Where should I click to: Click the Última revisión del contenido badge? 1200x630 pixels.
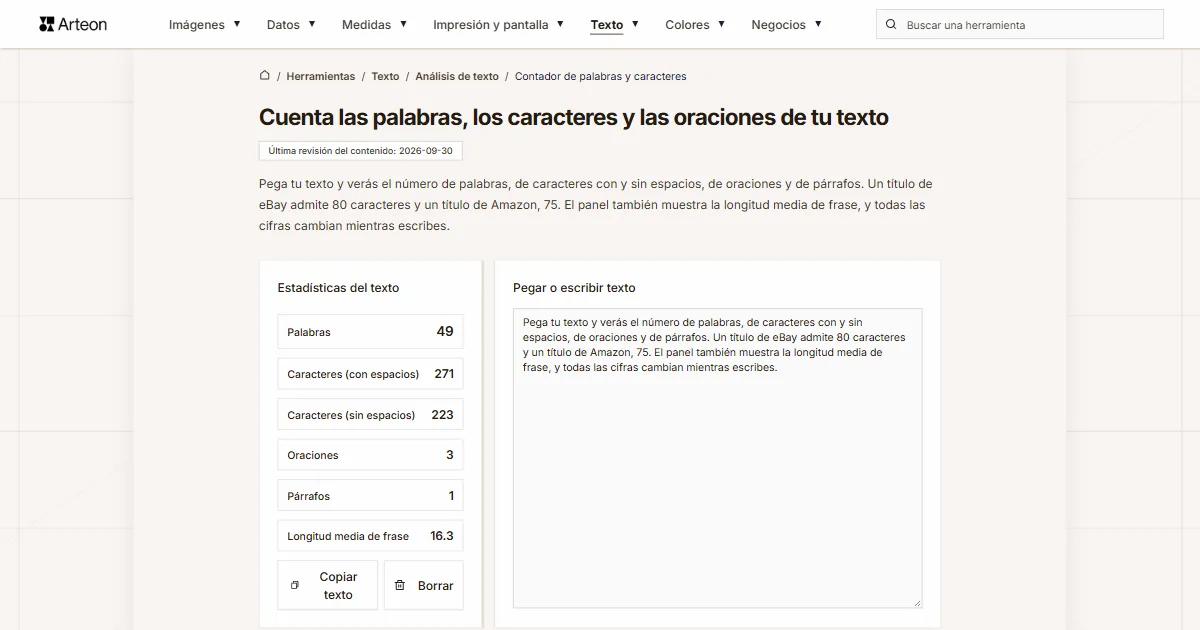tap(360, 151)
